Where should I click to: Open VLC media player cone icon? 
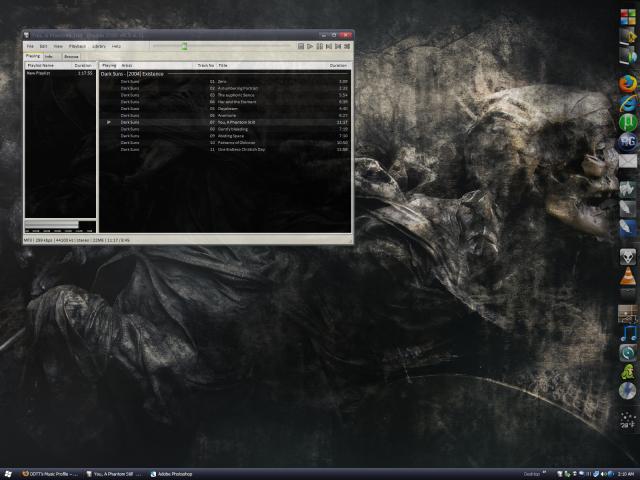tap(627, 276)
